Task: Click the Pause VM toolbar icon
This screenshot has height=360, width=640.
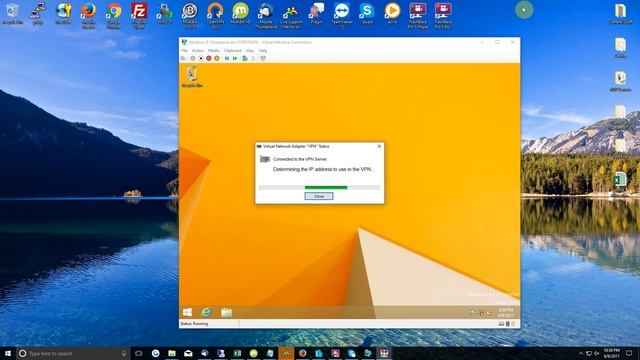Action: (x=227, y=58)
